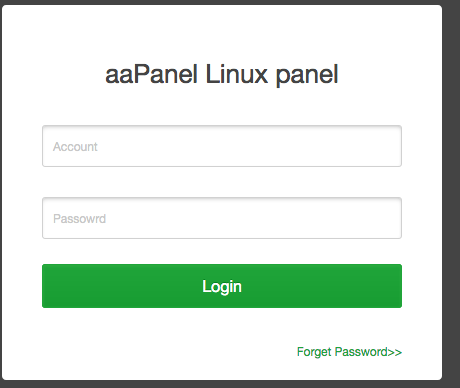Click the Account placeholder text
The width and height of the screenshot is (460, 388).
75,147
